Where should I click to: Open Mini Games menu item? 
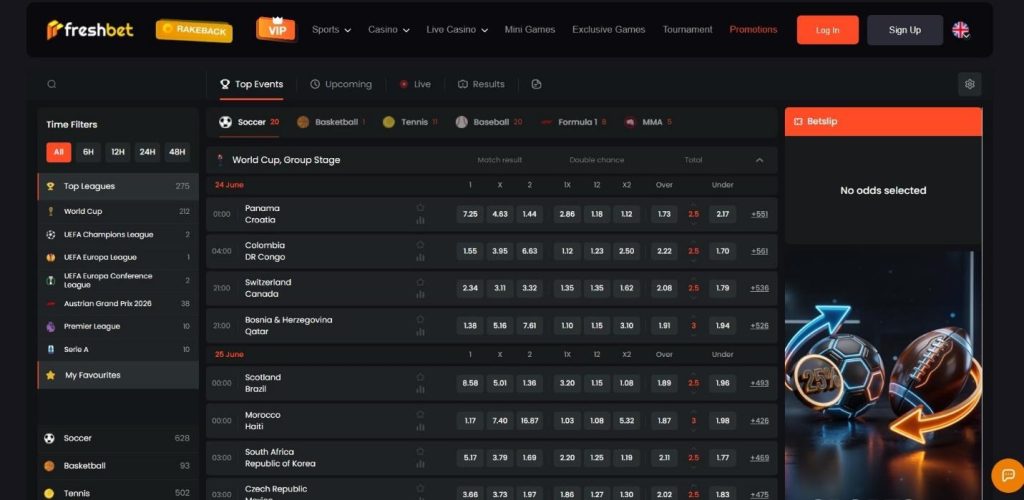[x=530, y=29]
